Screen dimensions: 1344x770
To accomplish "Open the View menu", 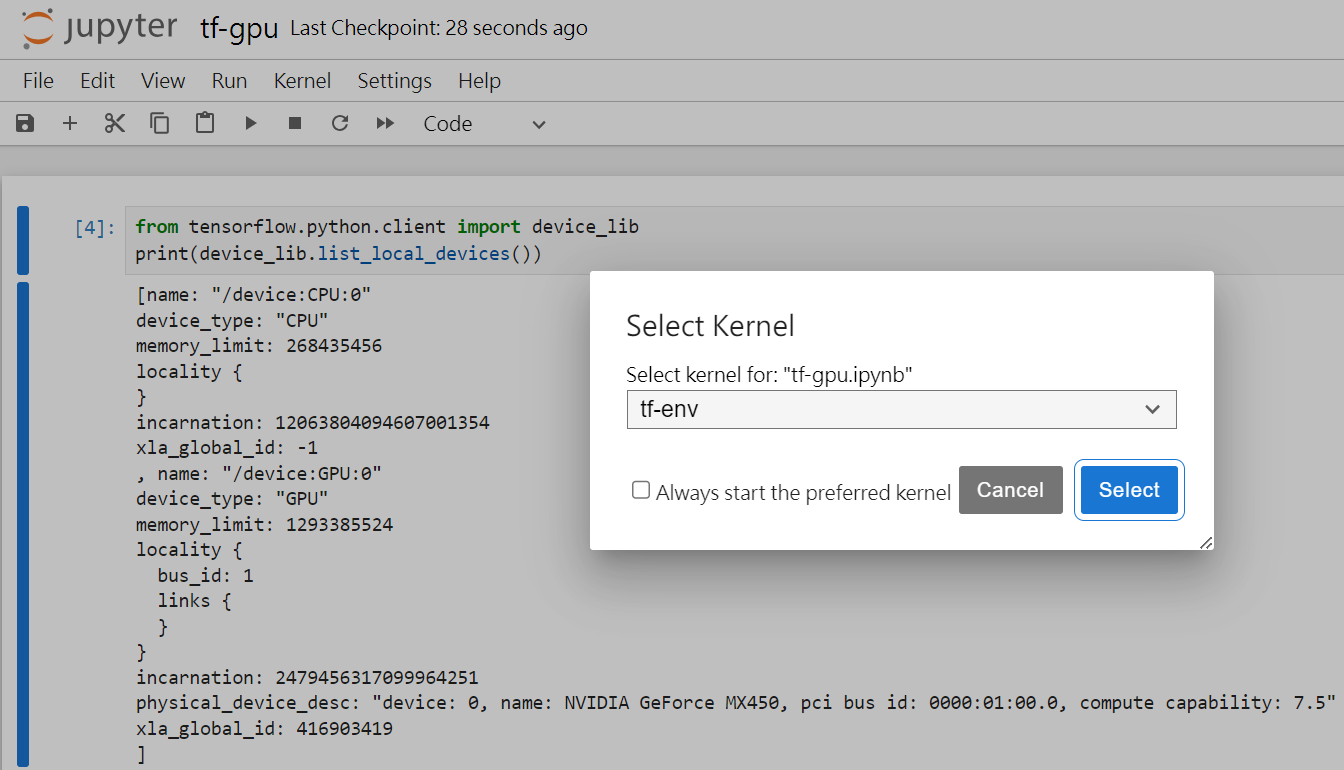I will 163,81.
